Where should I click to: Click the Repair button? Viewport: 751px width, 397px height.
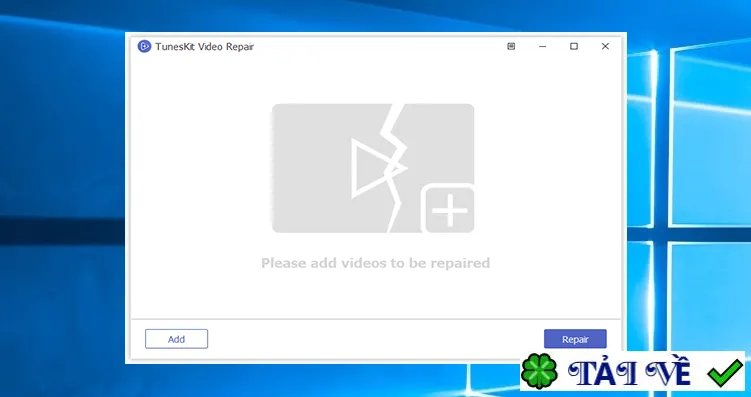coord(575,339)
